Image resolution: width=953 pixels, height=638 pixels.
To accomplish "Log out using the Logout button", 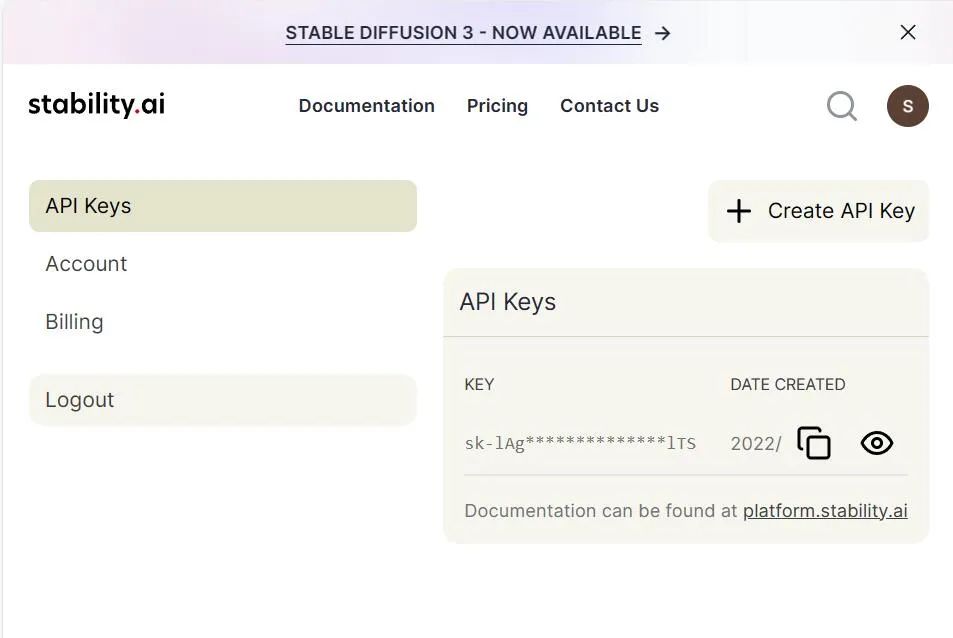I will (222, 400).
